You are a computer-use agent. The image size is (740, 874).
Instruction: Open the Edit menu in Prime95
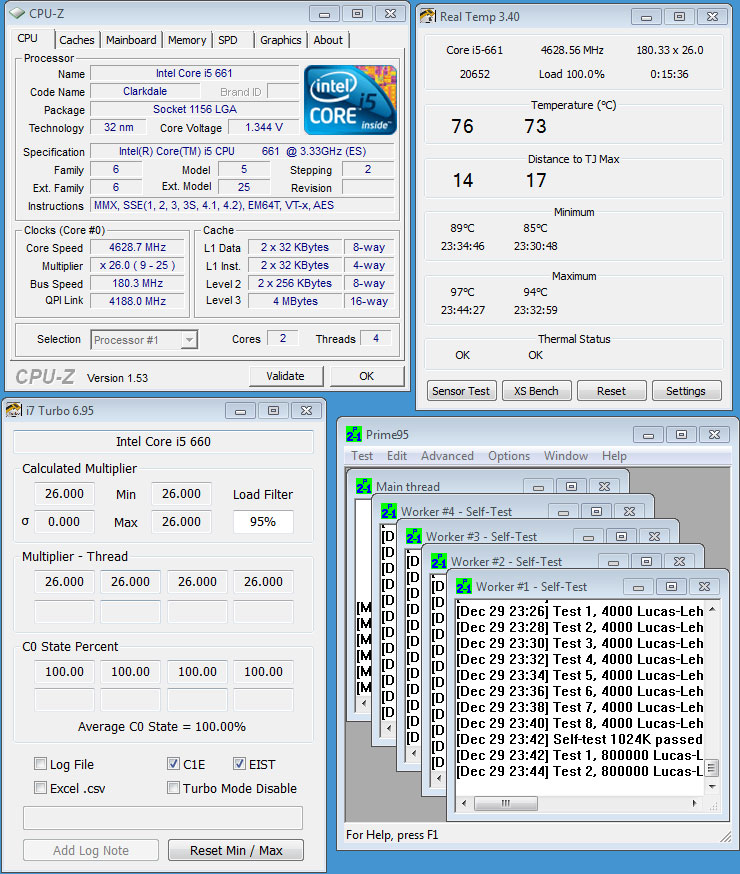click(397, 456)
